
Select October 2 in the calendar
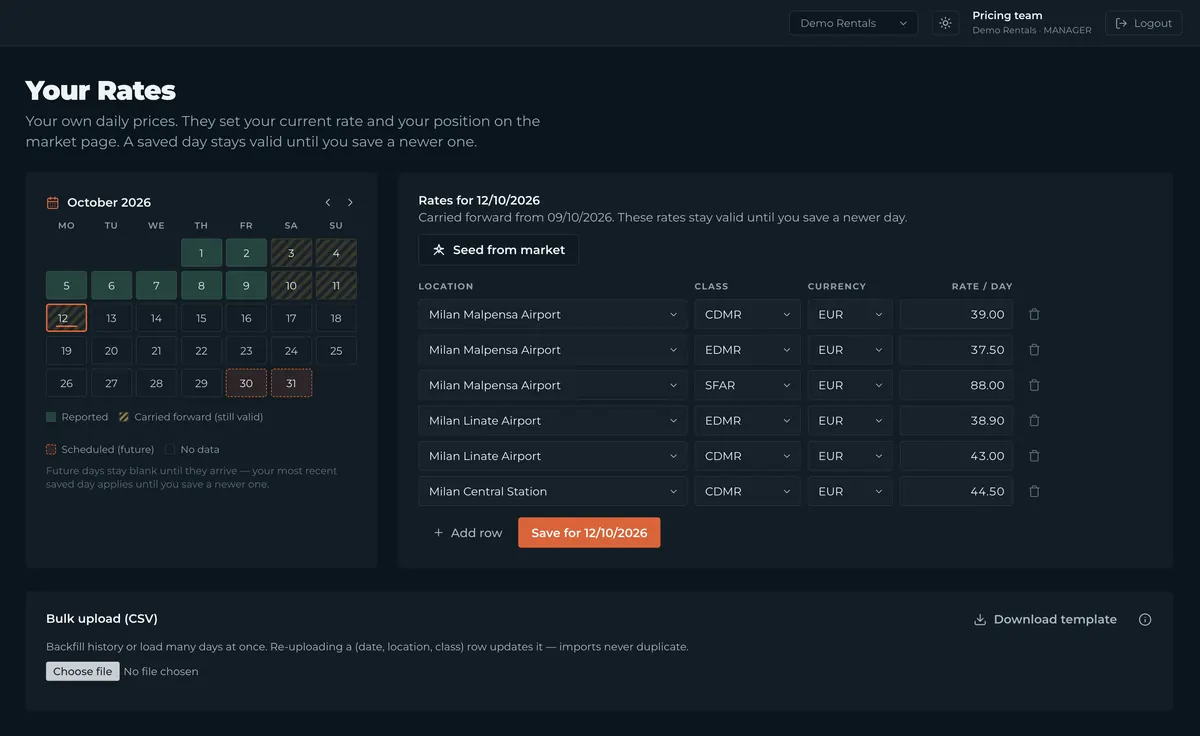(x=246, y=254)
